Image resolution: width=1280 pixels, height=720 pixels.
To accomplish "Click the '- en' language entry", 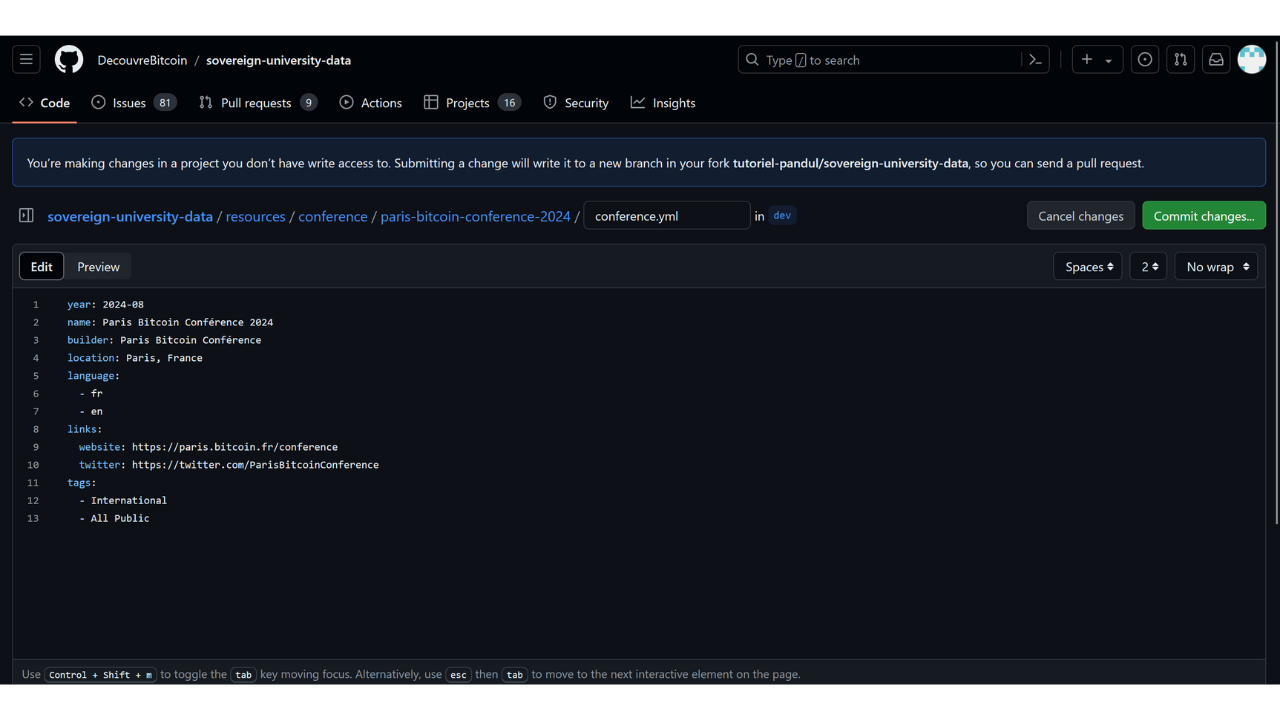I will (x=91, y=411).
